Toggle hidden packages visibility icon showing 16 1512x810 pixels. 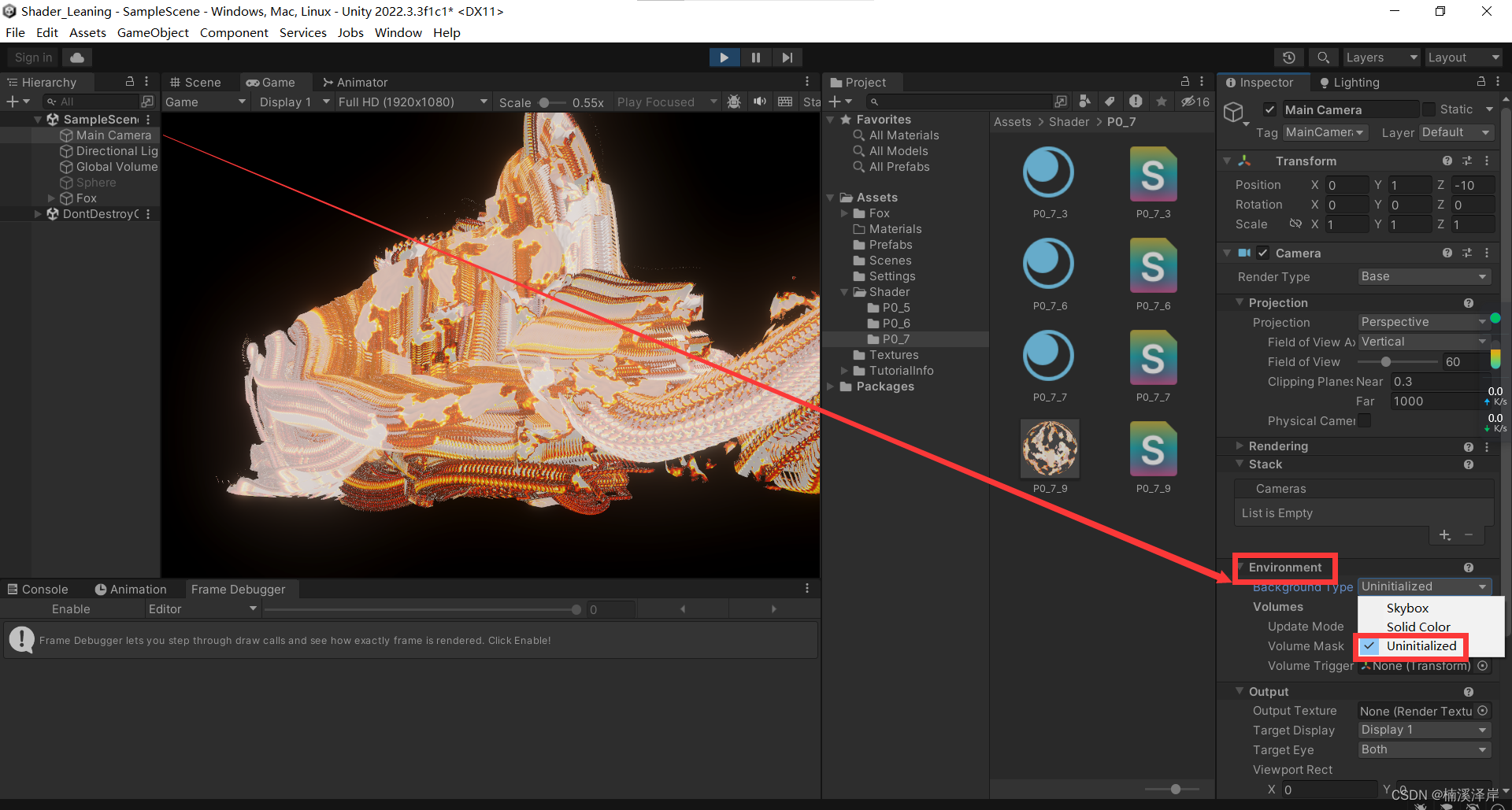click(x=1195, y=102)
